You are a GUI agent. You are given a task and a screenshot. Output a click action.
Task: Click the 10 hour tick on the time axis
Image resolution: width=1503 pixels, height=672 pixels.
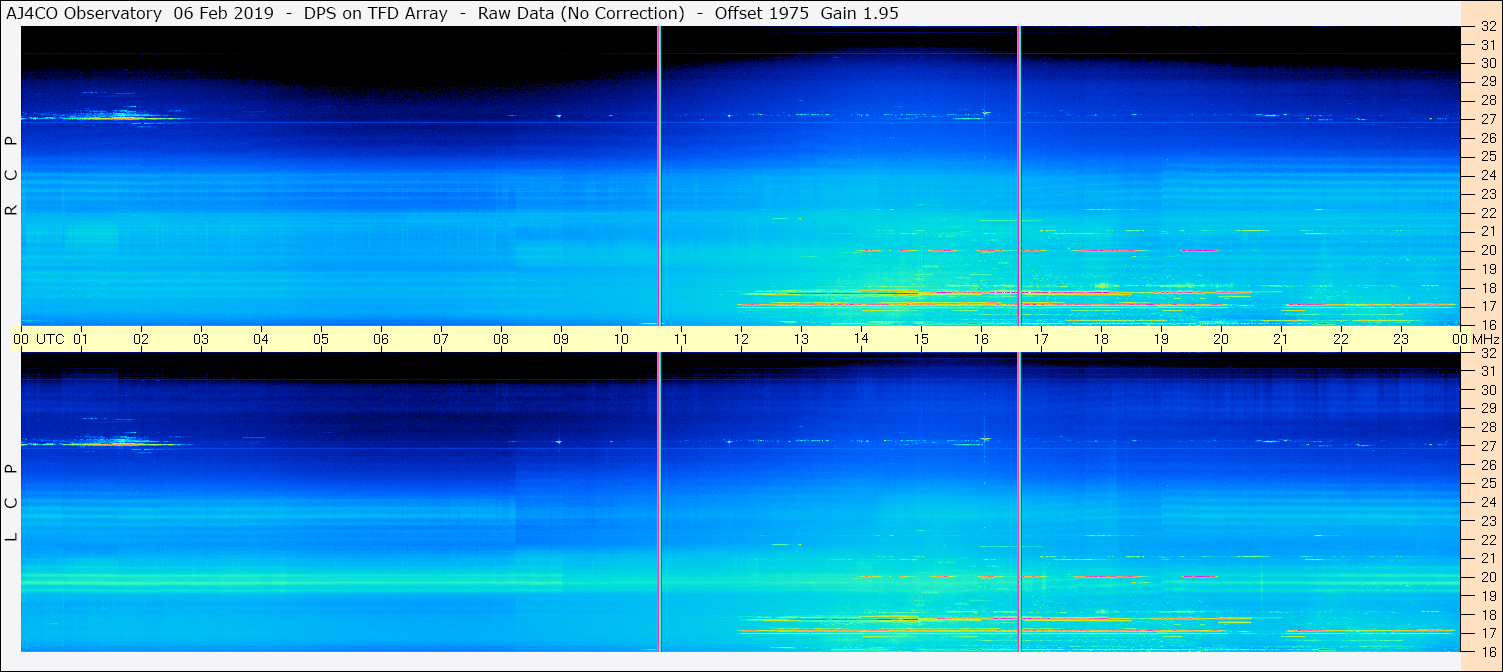(x=621, y=339)
